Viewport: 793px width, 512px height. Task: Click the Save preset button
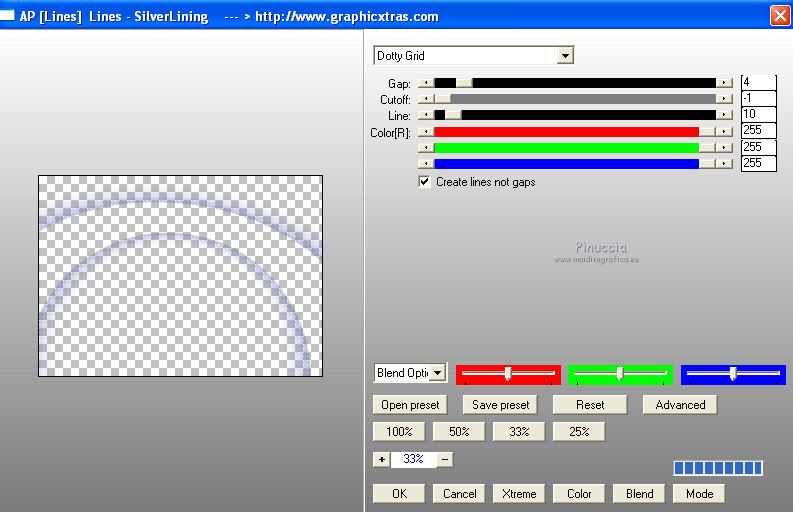500,405
